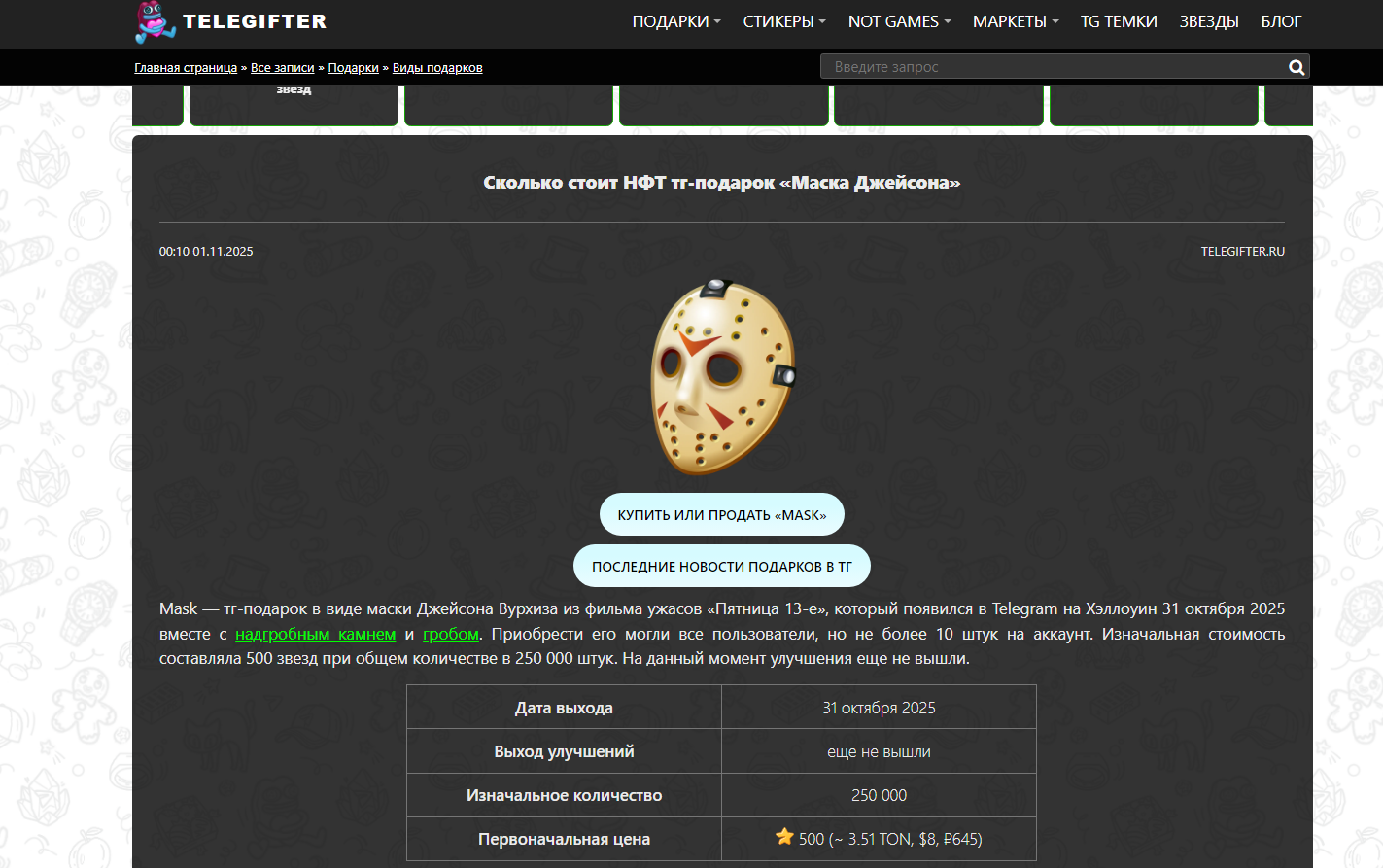
Task: Expand the МАРКЕТЫ menu
Action: (1016, 21)
